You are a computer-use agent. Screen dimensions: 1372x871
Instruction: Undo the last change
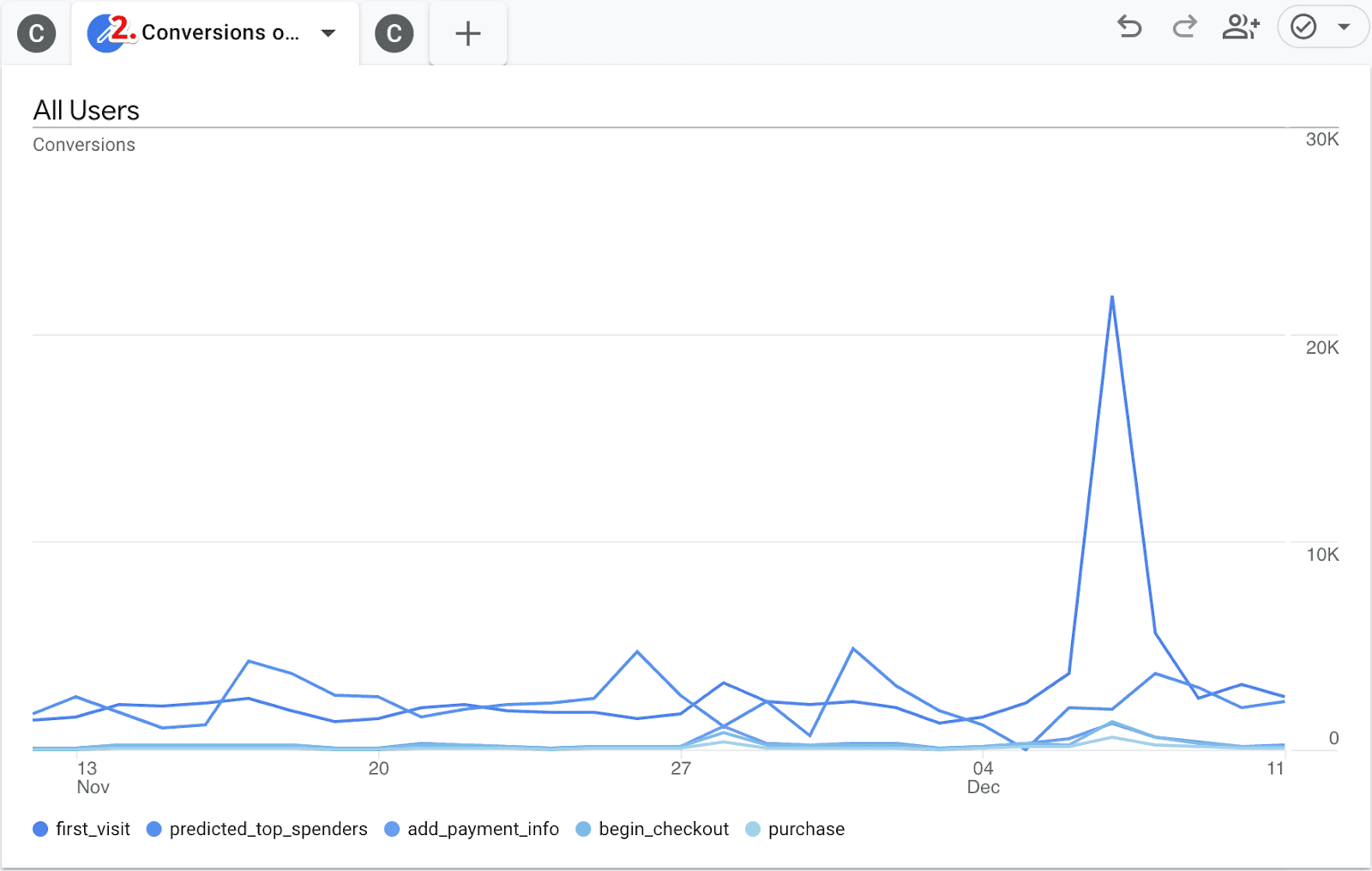point(1129,27)
